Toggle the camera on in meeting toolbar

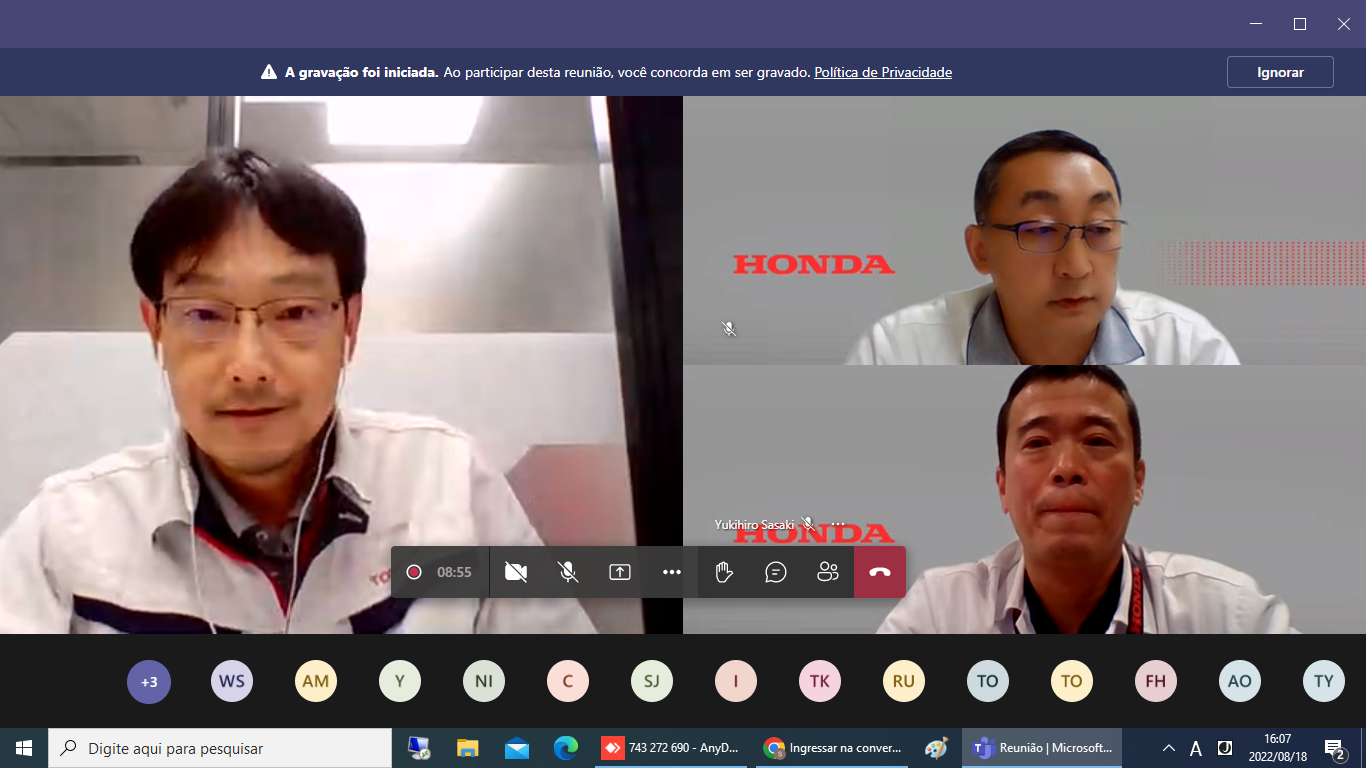516,572
